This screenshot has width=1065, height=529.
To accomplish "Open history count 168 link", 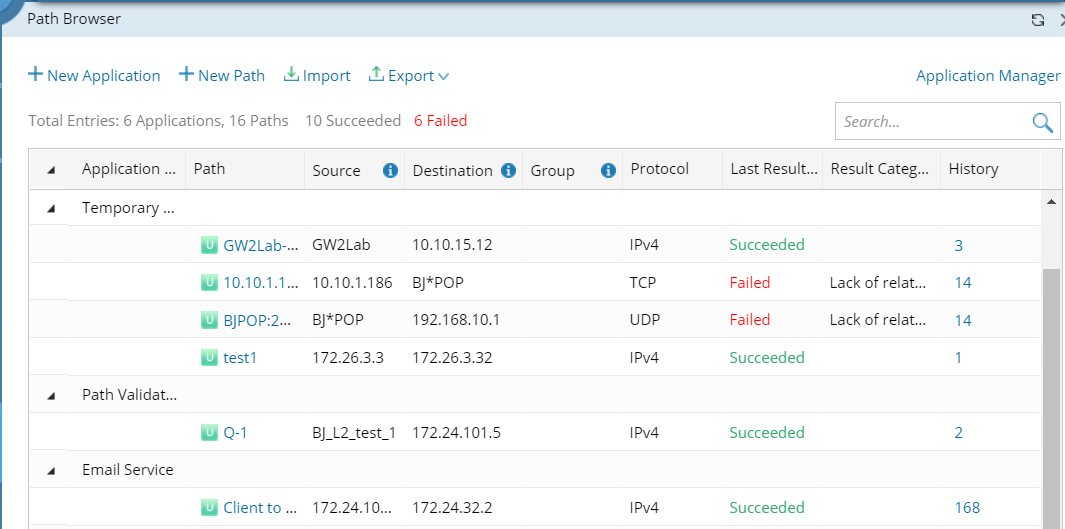I will 967,508.
